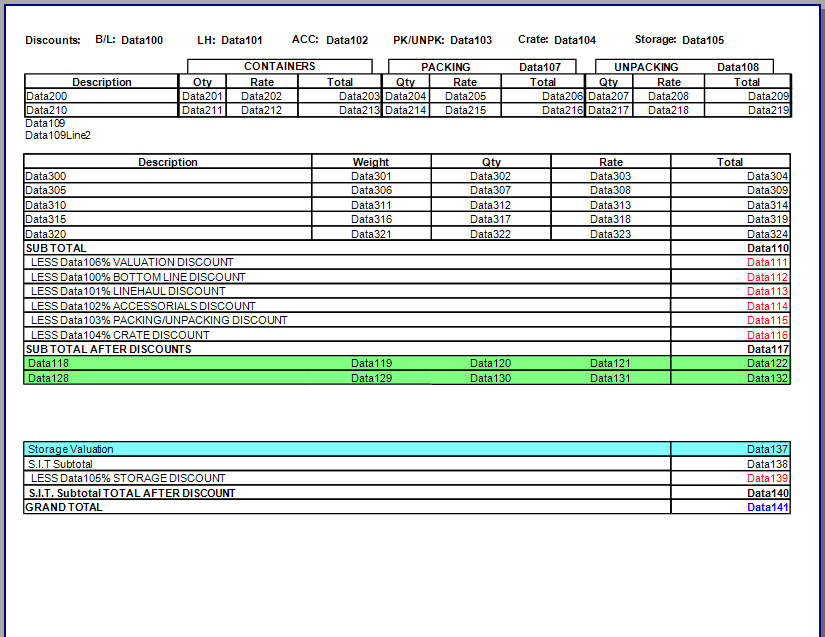
Task: Click linehaul discount amount Data113
Action: 768,291
